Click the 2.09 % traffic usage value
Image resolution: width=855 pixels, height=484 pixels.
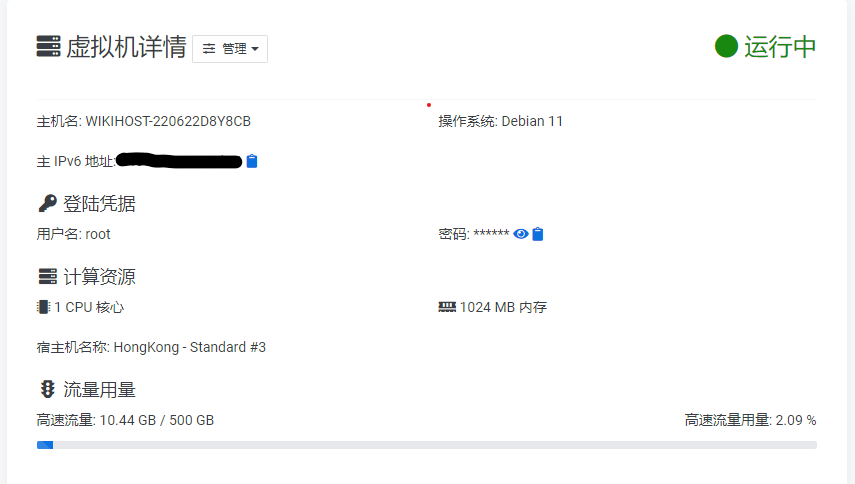796,420
